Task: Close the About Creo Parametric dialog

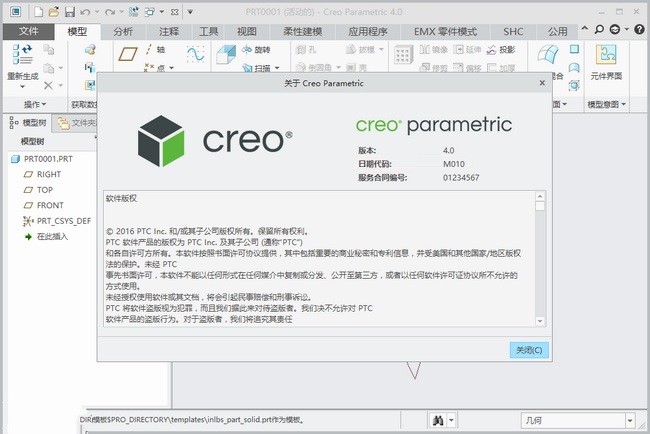Action: point(542,83)
